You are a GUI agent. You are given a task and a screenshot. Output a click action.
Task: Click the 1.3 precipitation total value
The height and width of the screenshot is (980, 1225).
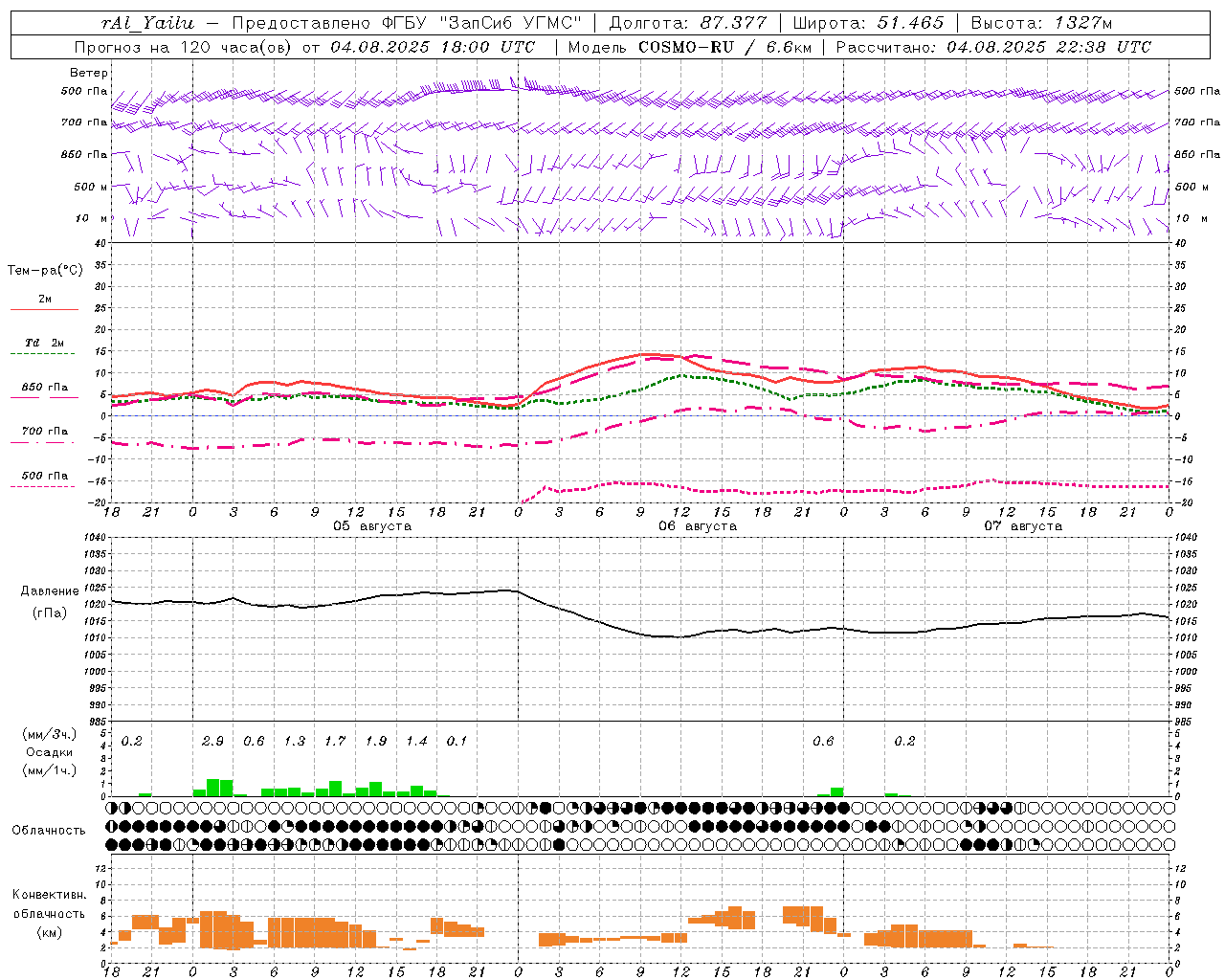point(294,741)
